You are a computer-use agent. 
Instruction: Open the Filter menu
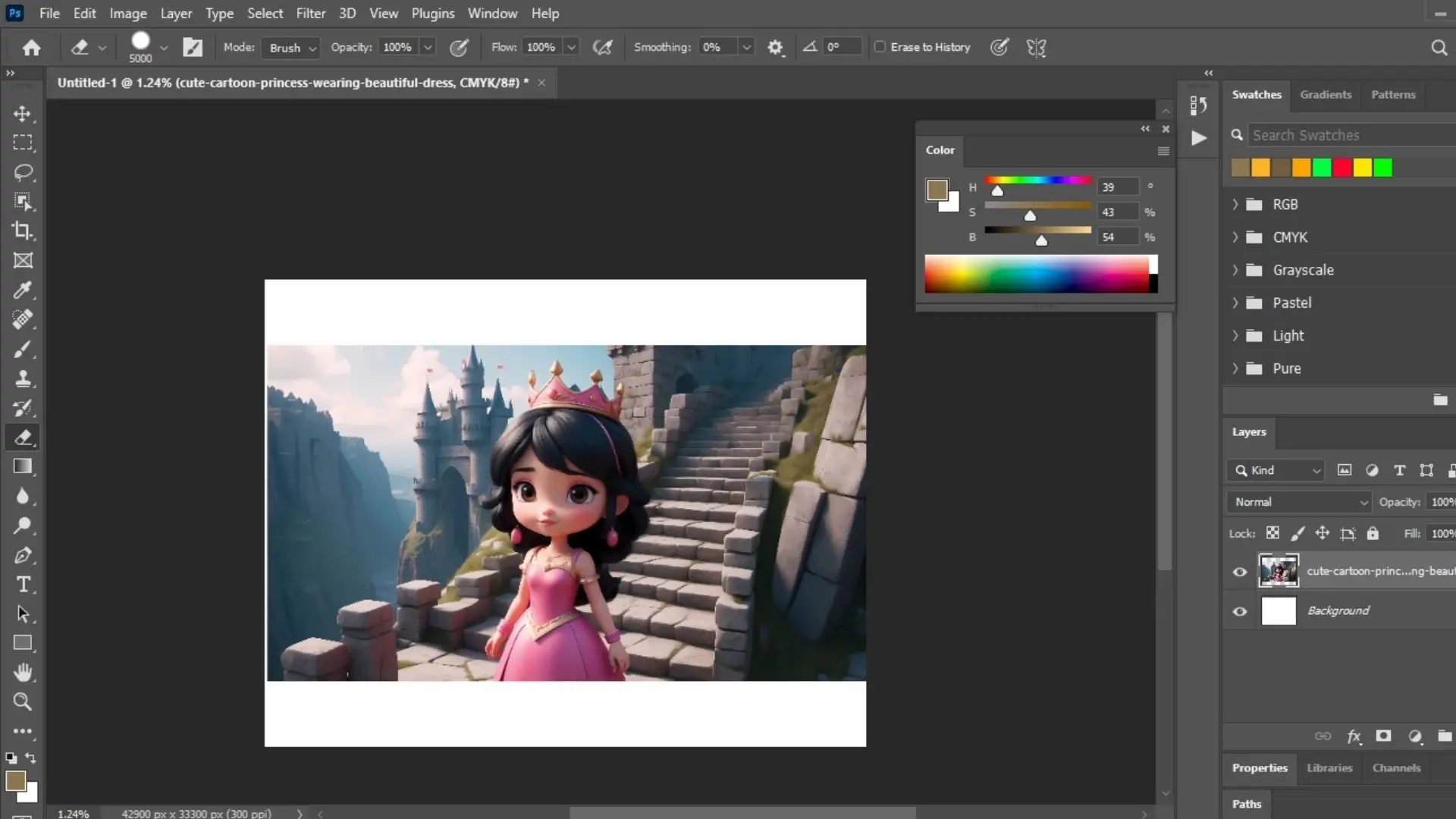pos(311,14)
